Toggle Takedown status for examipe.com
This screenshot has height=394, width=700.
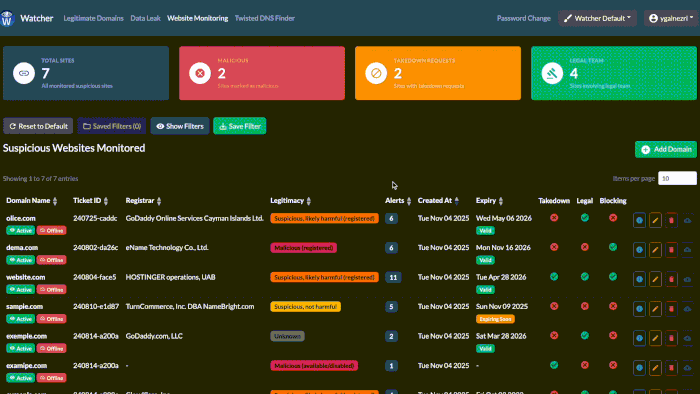[x=554, y=365]
